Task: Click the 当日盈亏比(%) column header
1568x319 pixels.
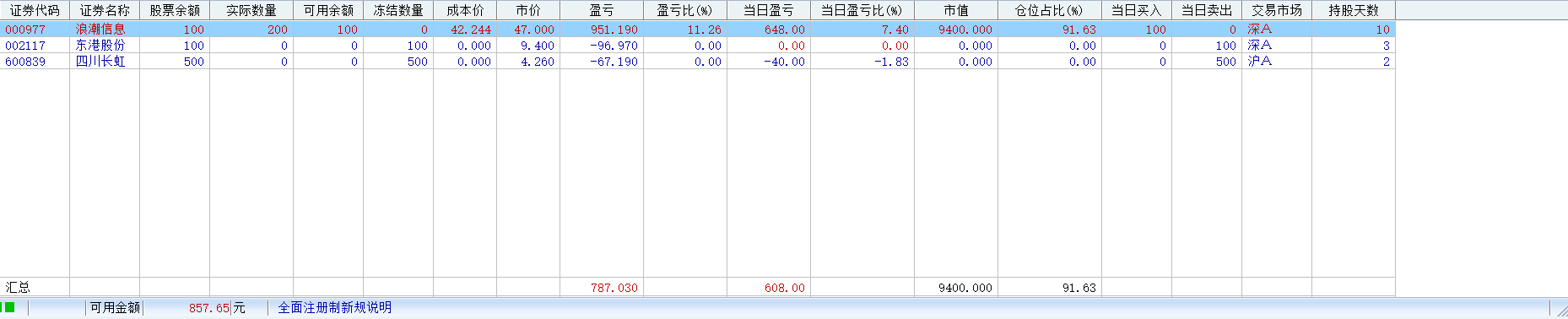Action: [x=862, y=10]
